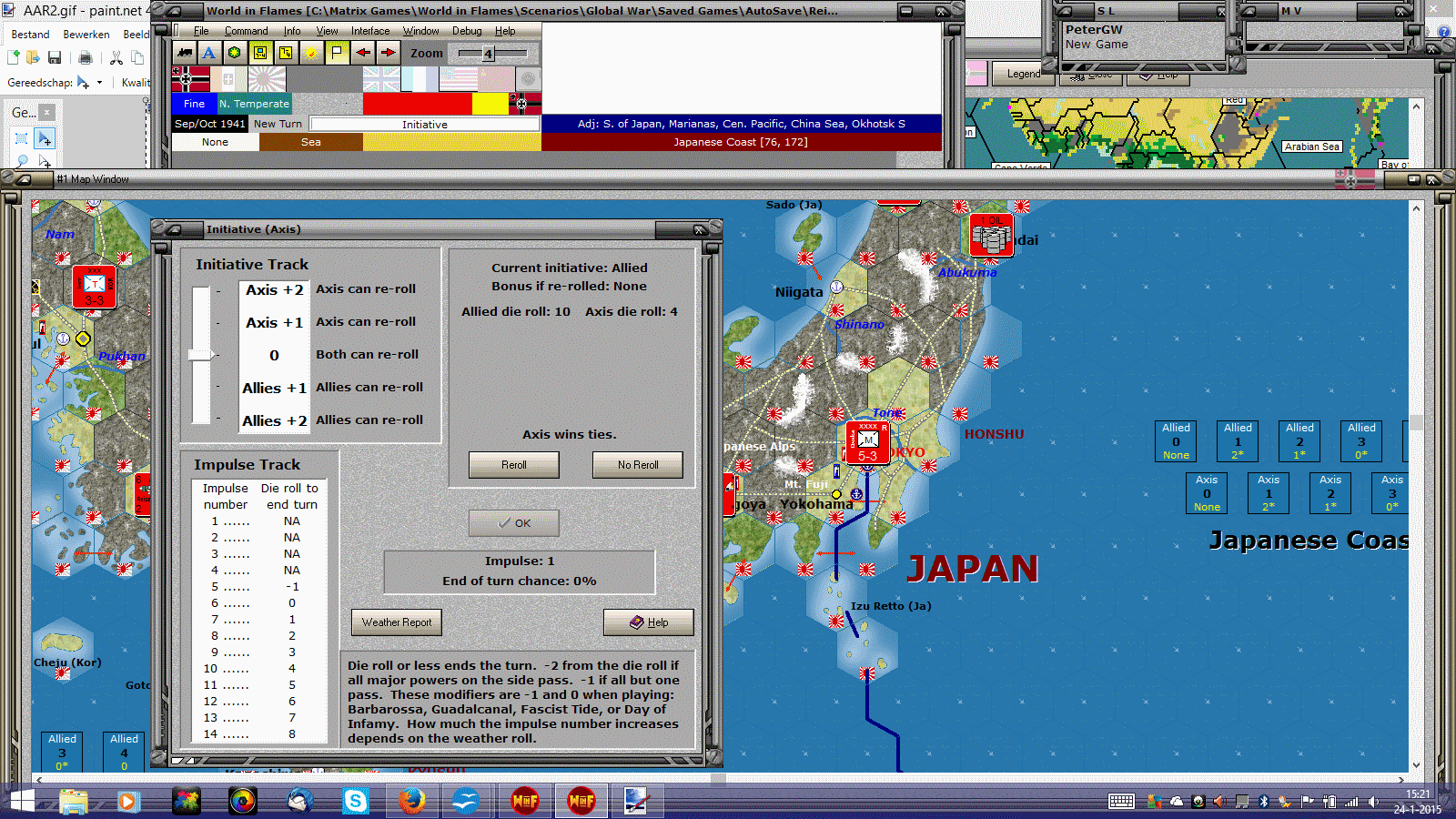Click the red right arrow toolbar icon

coord(389,53)
